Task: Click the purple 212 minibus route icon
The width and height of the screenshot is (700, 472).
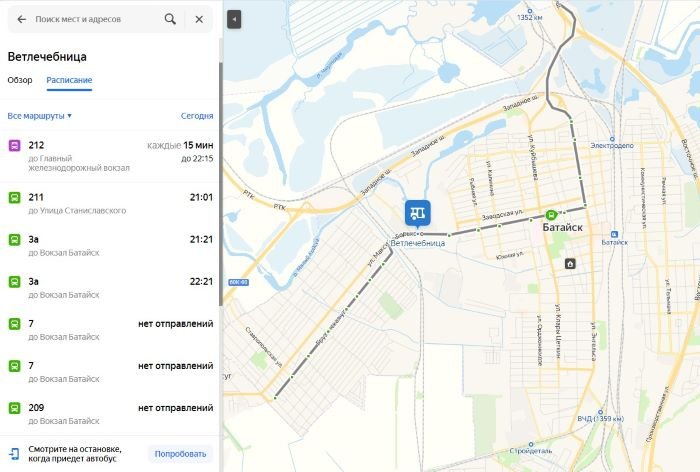Action: [x=15, y=145]
